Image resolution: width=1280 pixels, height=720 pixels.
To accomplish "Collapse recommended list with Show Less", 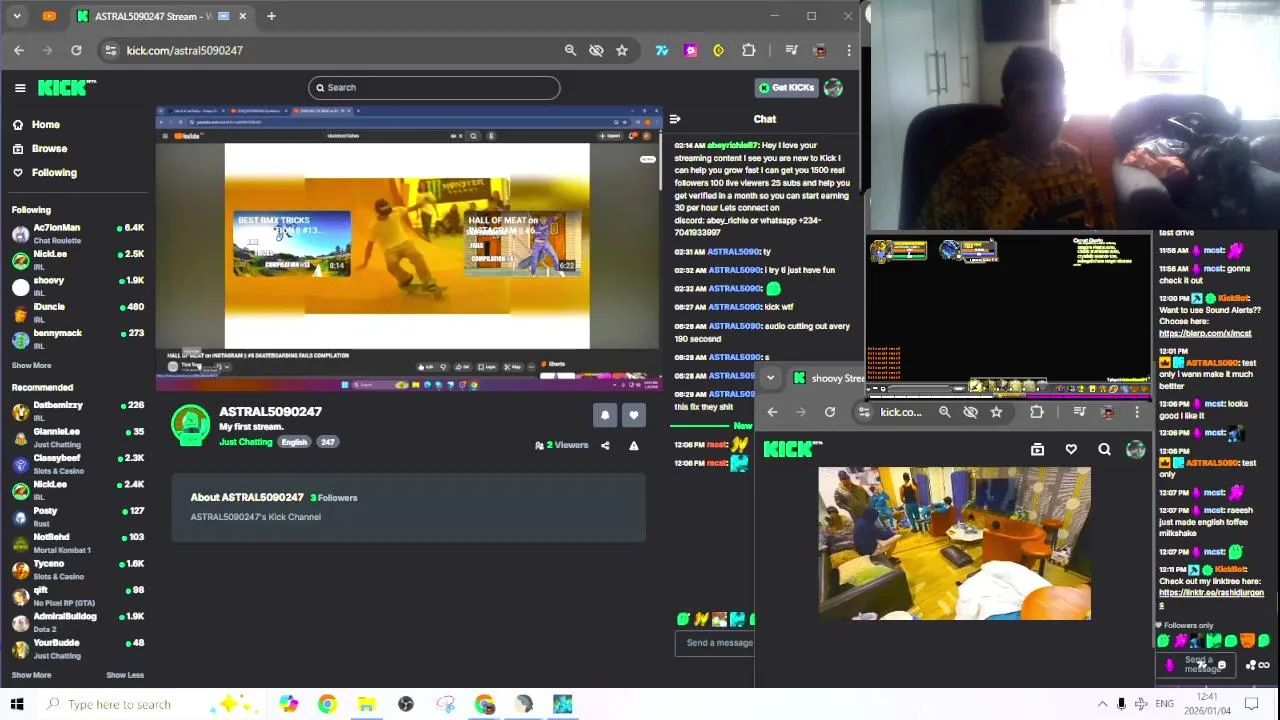I will click(125, 675).
